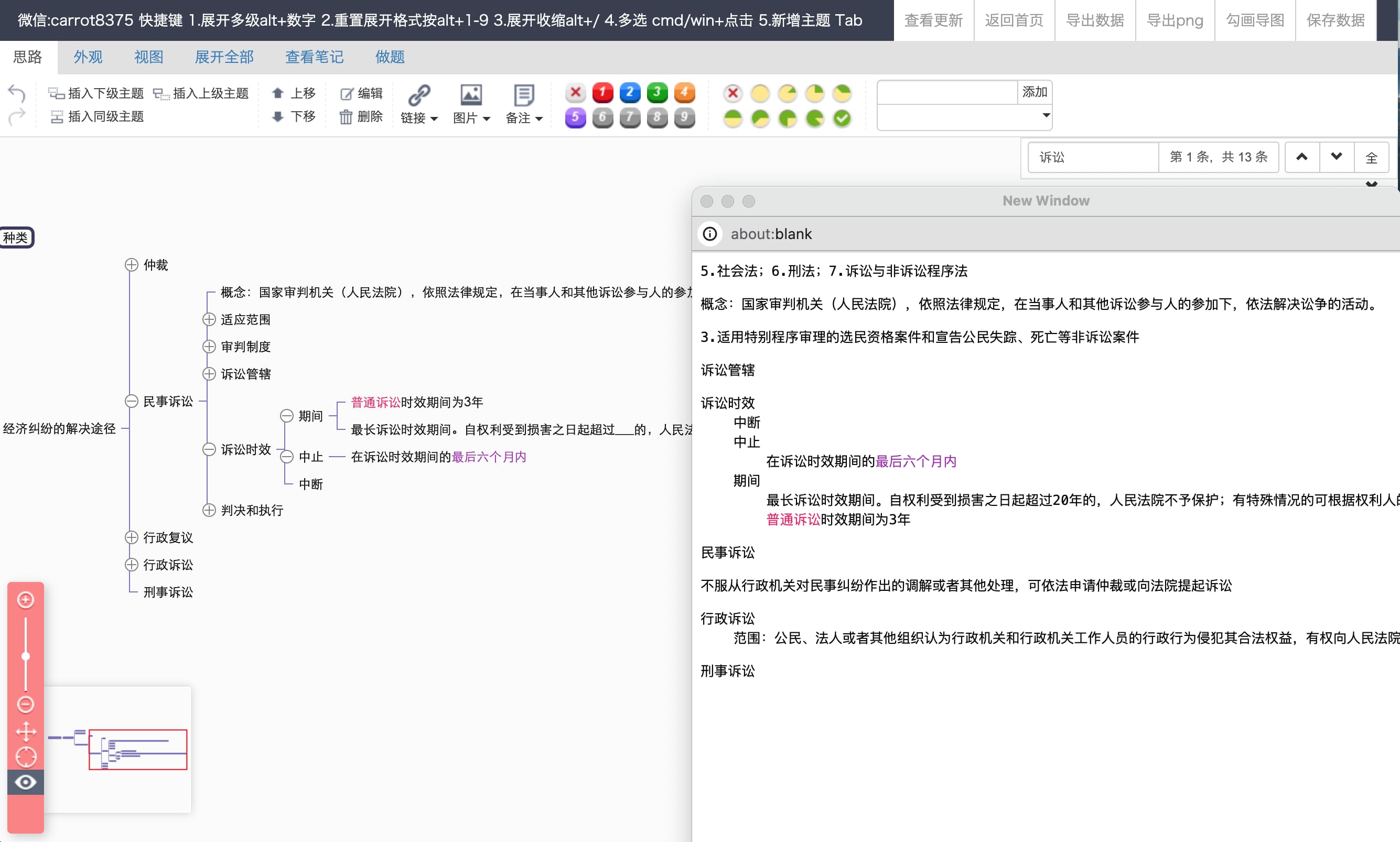Click 插入下级主题 insert child topic
Screen dimensions: 1400x842
pos(96,93)
